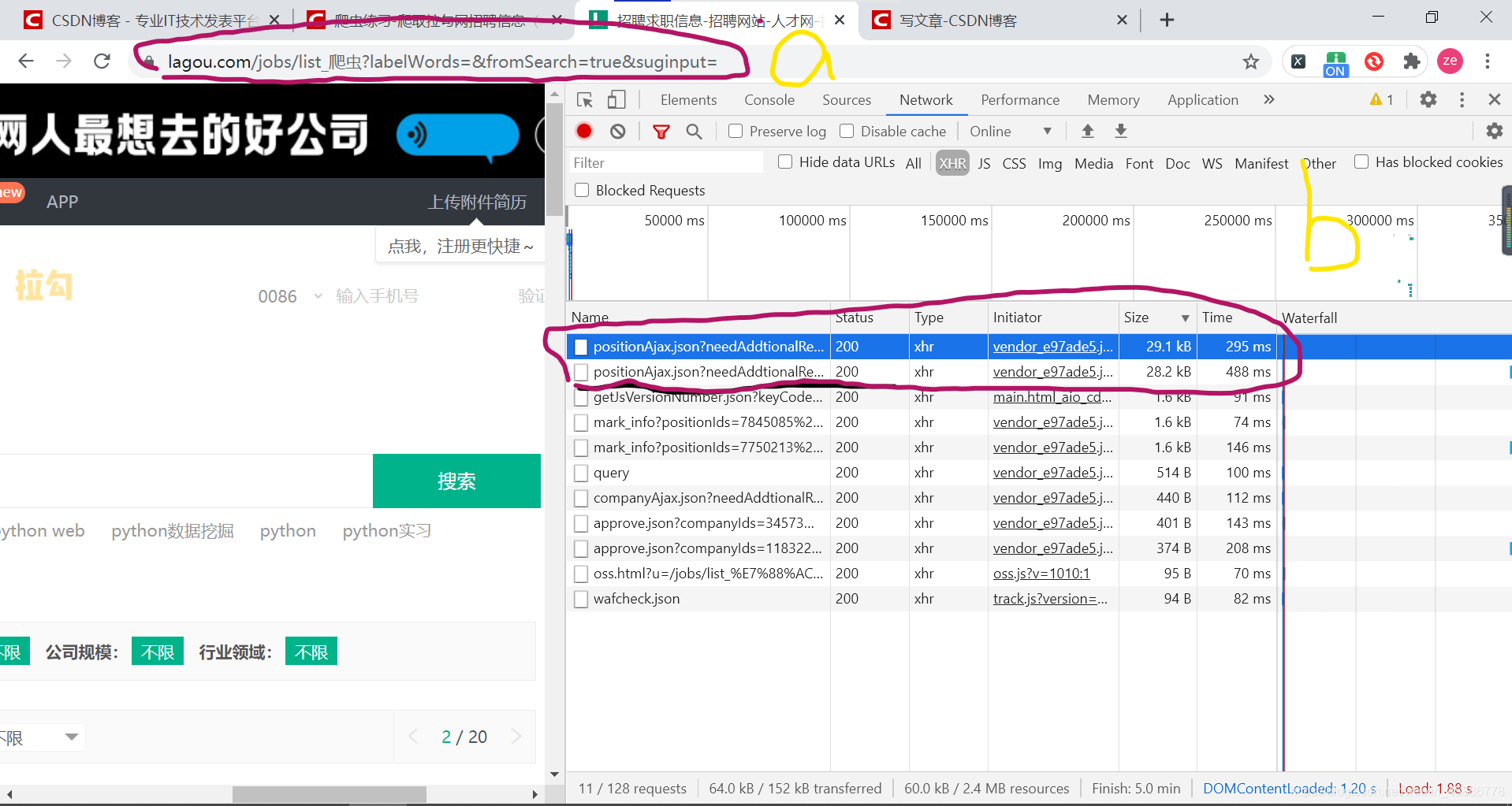Click the 输入手机号 phone input field
Image resolution: width=1512 pixels, height=806 pixels.
click(377, 296)
